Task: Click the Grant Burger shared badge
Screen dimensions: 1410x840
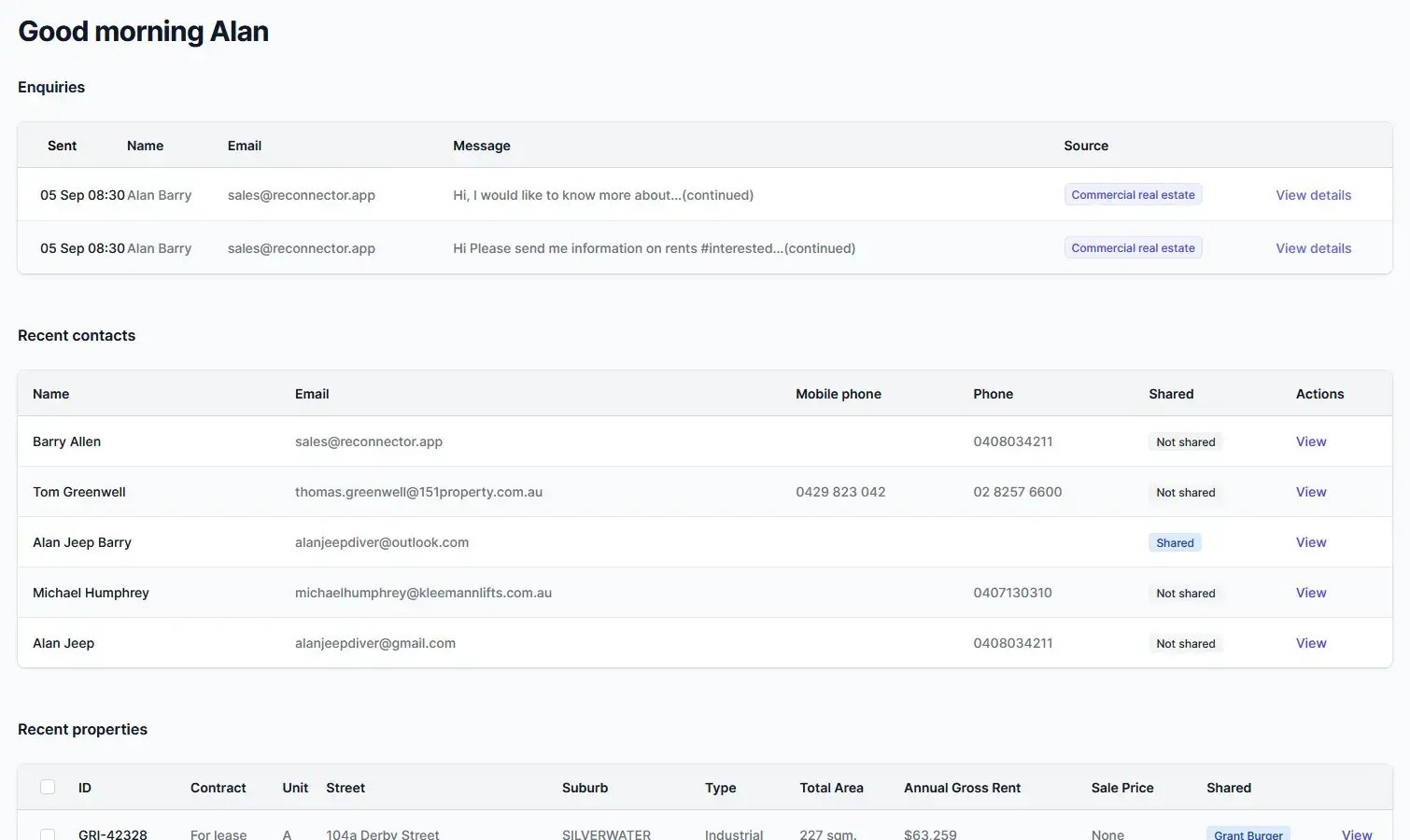Action: (1248, 834)
